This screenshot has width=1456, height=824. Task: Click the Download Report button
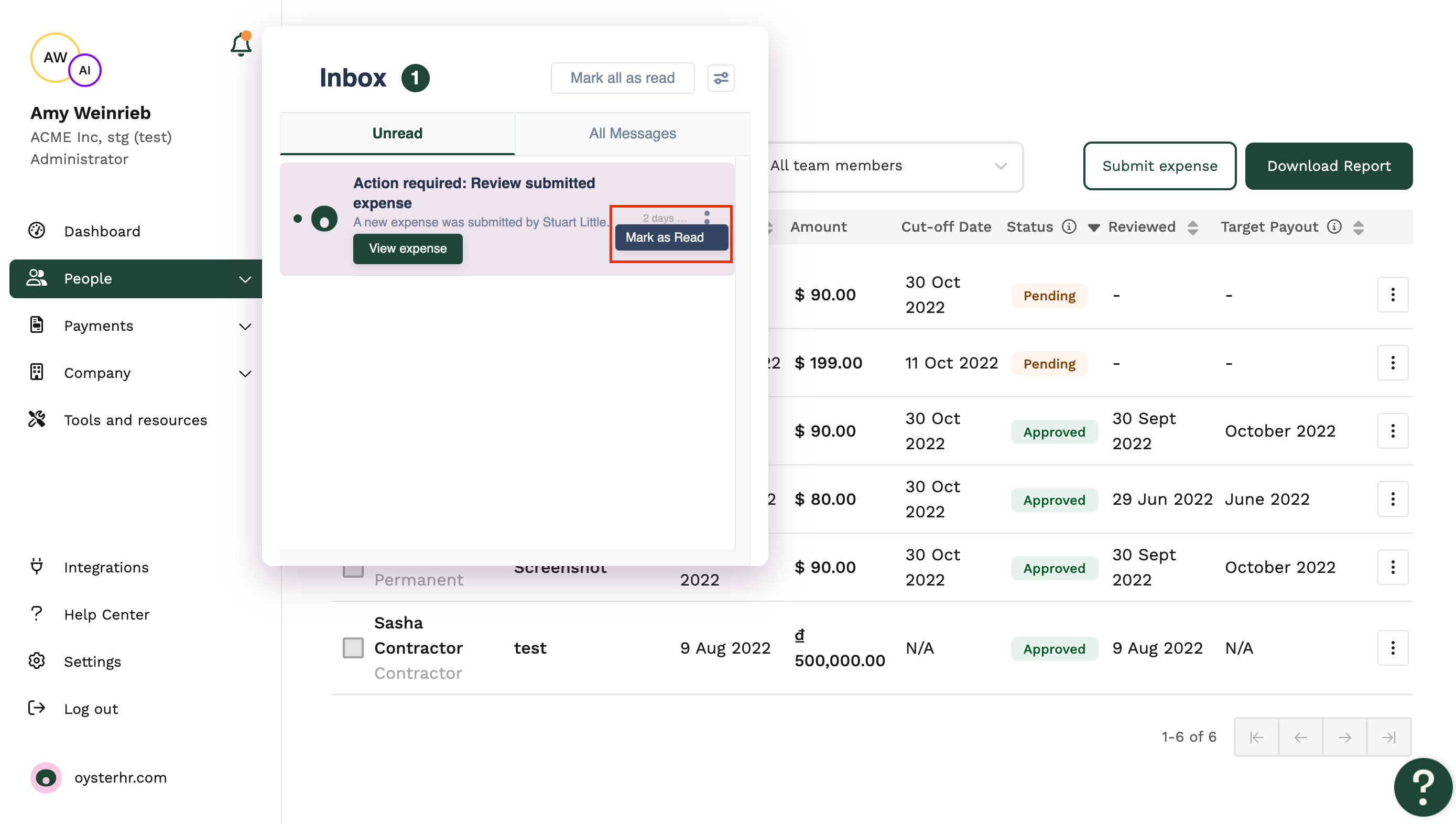[x=1328, y=166]
